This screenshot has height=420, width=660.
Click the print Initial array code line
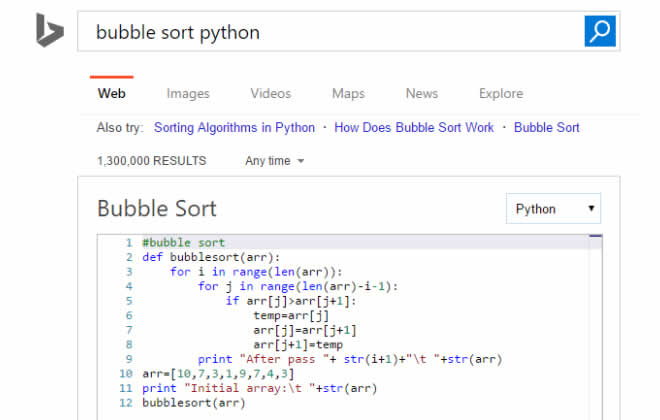tap(260, 388)
